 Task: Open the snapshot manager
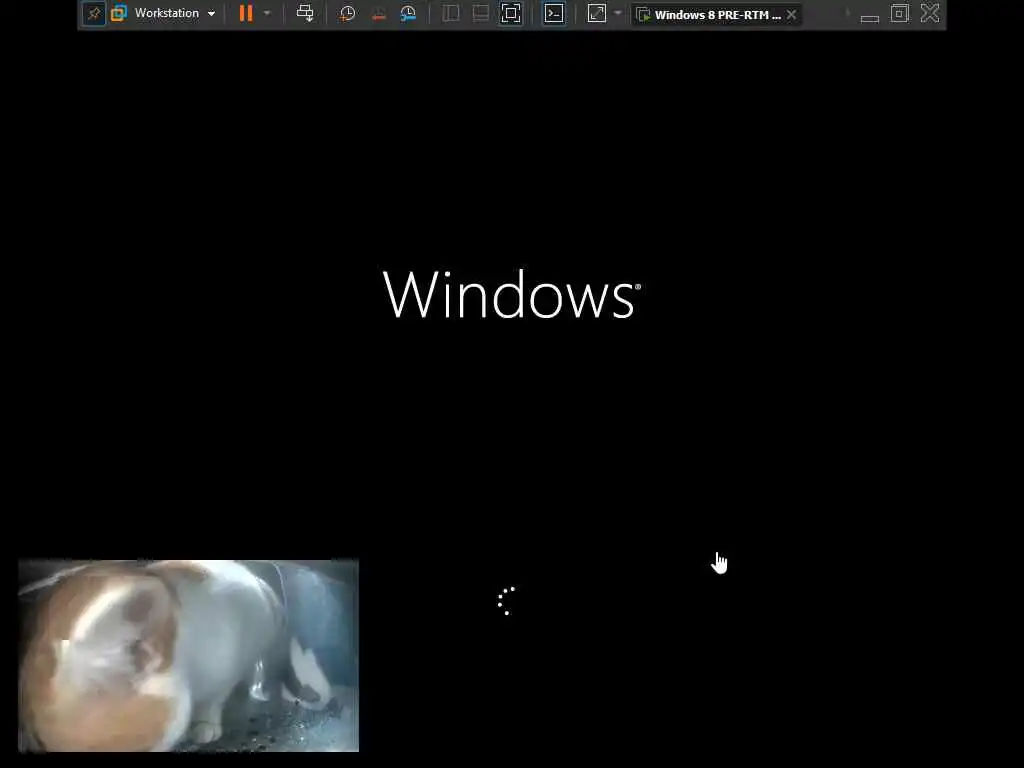[408, 14]
